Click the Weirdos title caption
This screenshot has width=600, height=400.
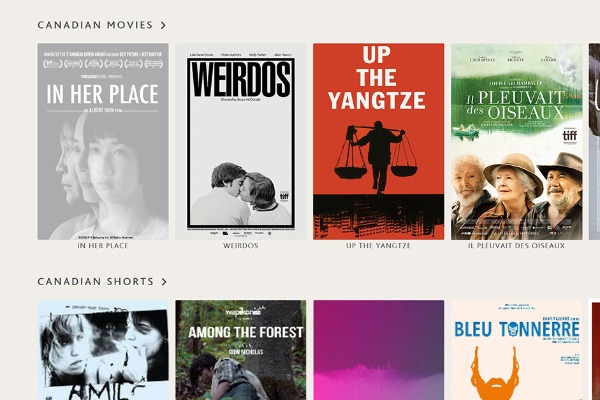(241, 246)
